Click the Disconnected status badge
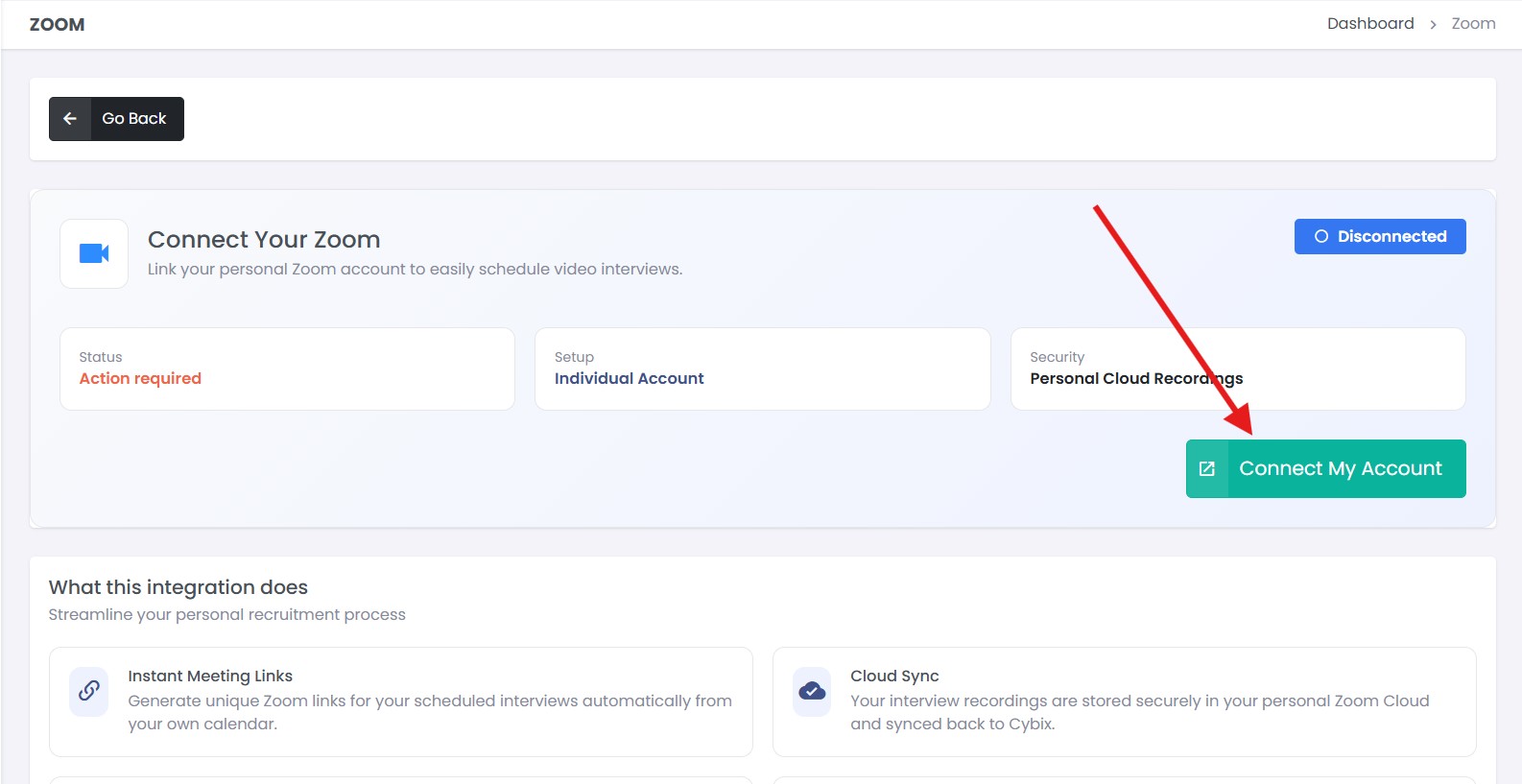This screenshot has width=1522, height=784. coord(1380,236)
